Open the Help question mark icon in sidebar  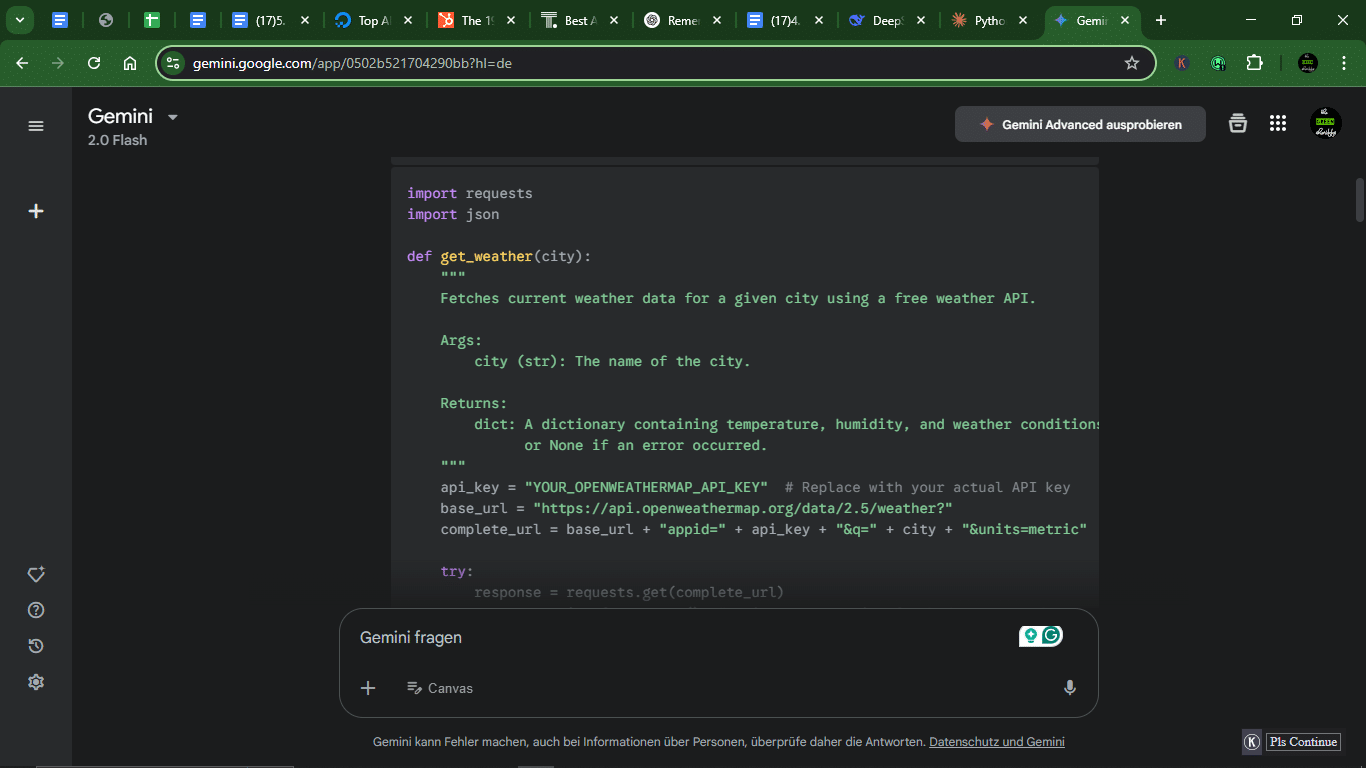(x=36, y=610)
